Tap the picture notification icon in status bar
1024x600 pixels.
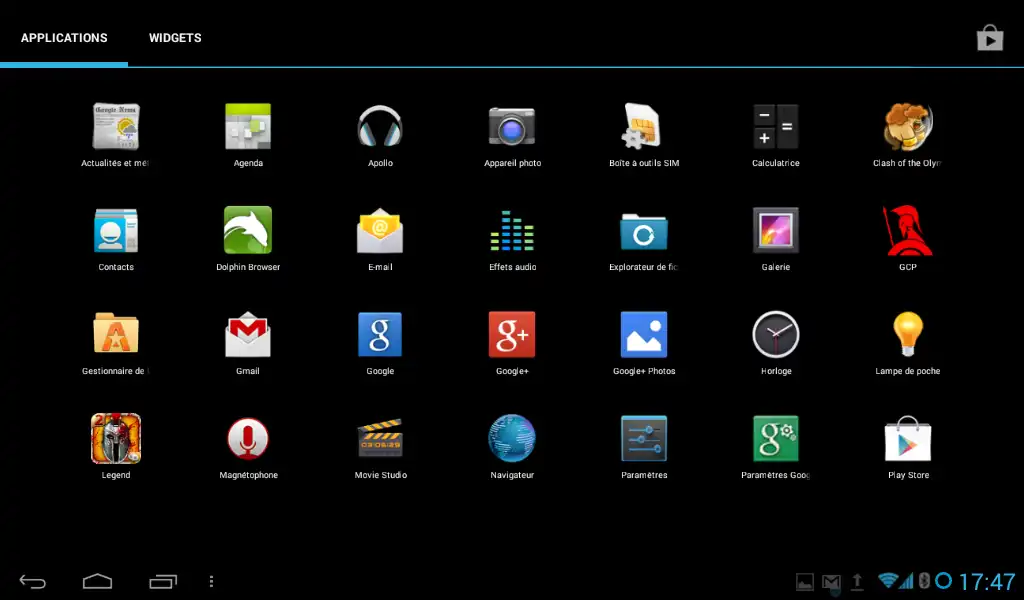click(x=805, y=581)
